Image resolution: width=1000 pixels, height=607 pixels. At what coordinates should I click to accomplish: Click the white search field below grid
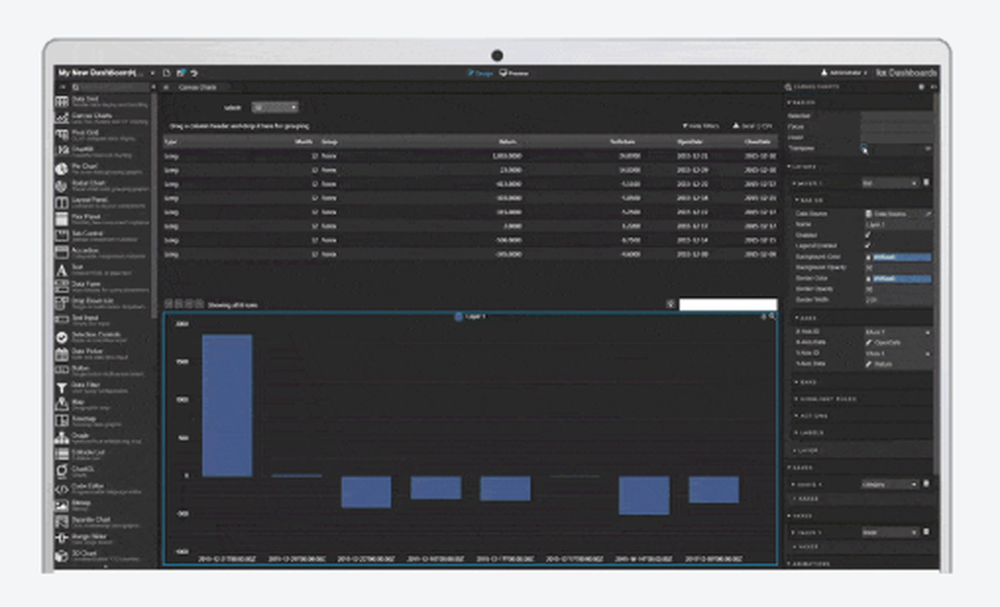tap(728, 305)
